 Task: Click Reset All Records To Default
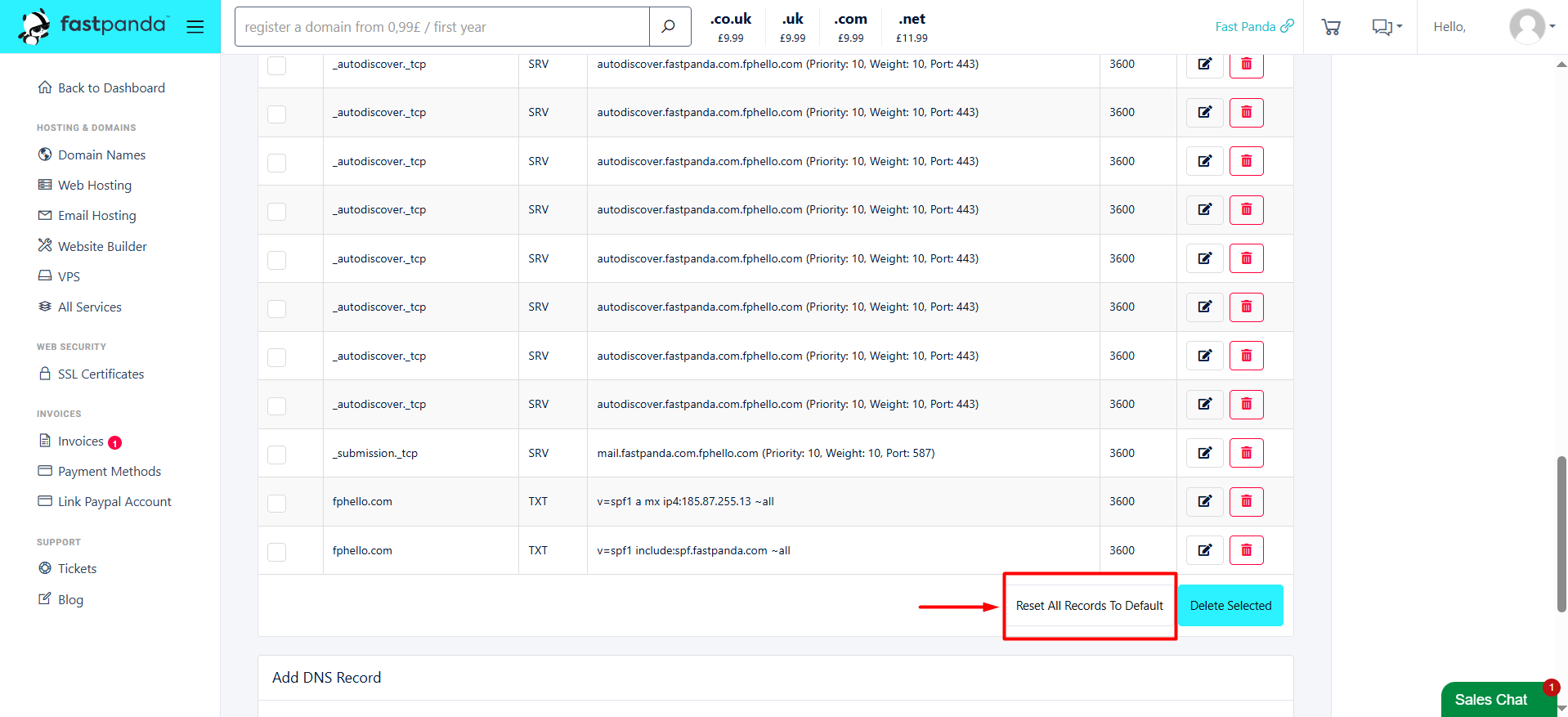pyautogui.click(x=1089, y=606)
